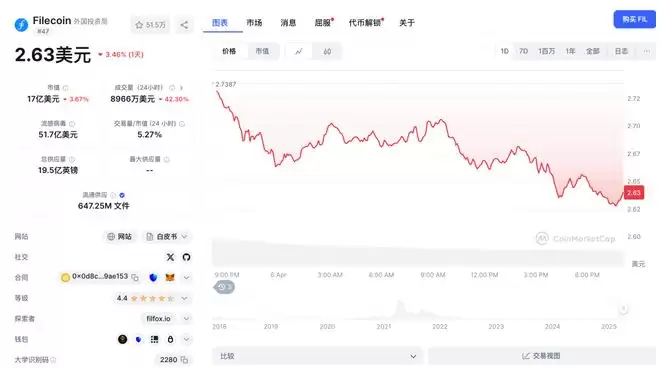This screenshot has height=368, width=660.
Task: Open the 代币解锁 tab
Action: tap(365, 23)
